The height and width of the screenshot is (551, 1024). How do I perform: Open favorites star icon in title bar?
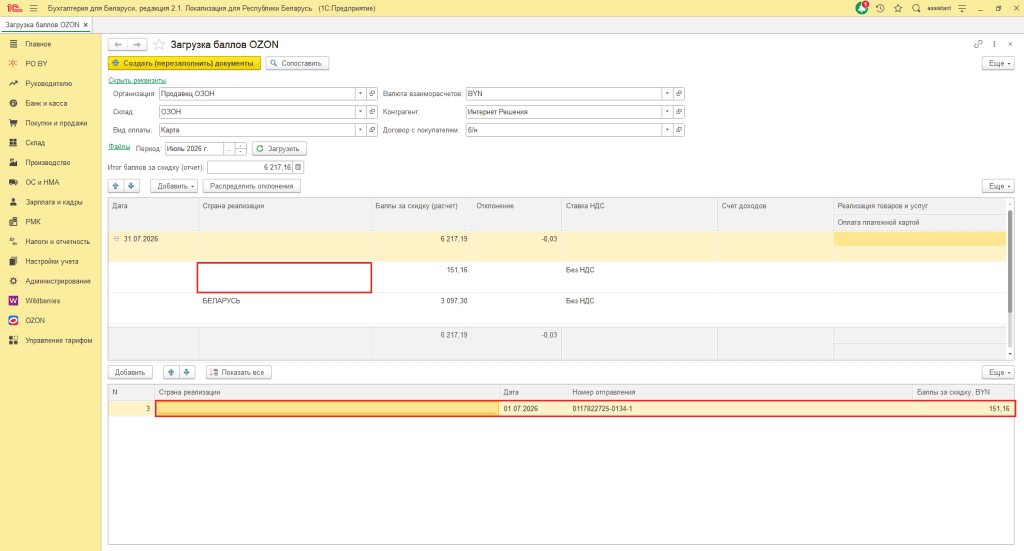898,8
